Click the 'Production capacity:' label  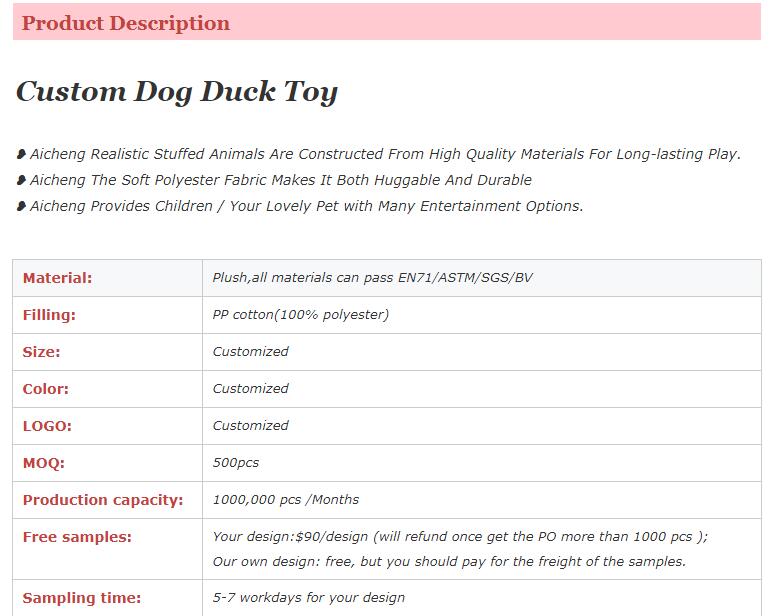103,500
